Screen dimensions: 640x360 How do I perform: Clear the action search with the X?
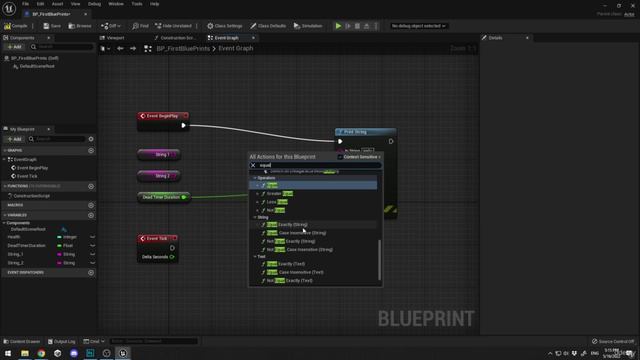253,165
